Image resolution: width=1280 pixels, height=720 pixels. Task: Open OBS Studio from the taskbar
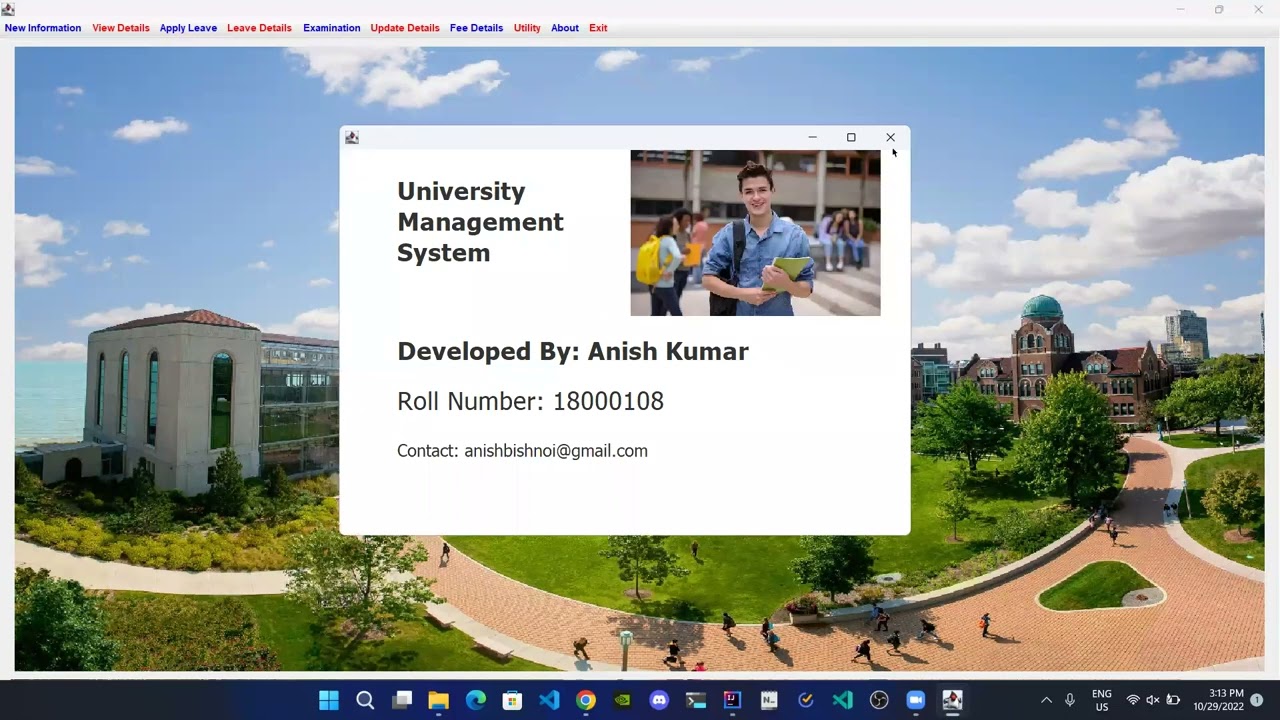click(879, 700)
